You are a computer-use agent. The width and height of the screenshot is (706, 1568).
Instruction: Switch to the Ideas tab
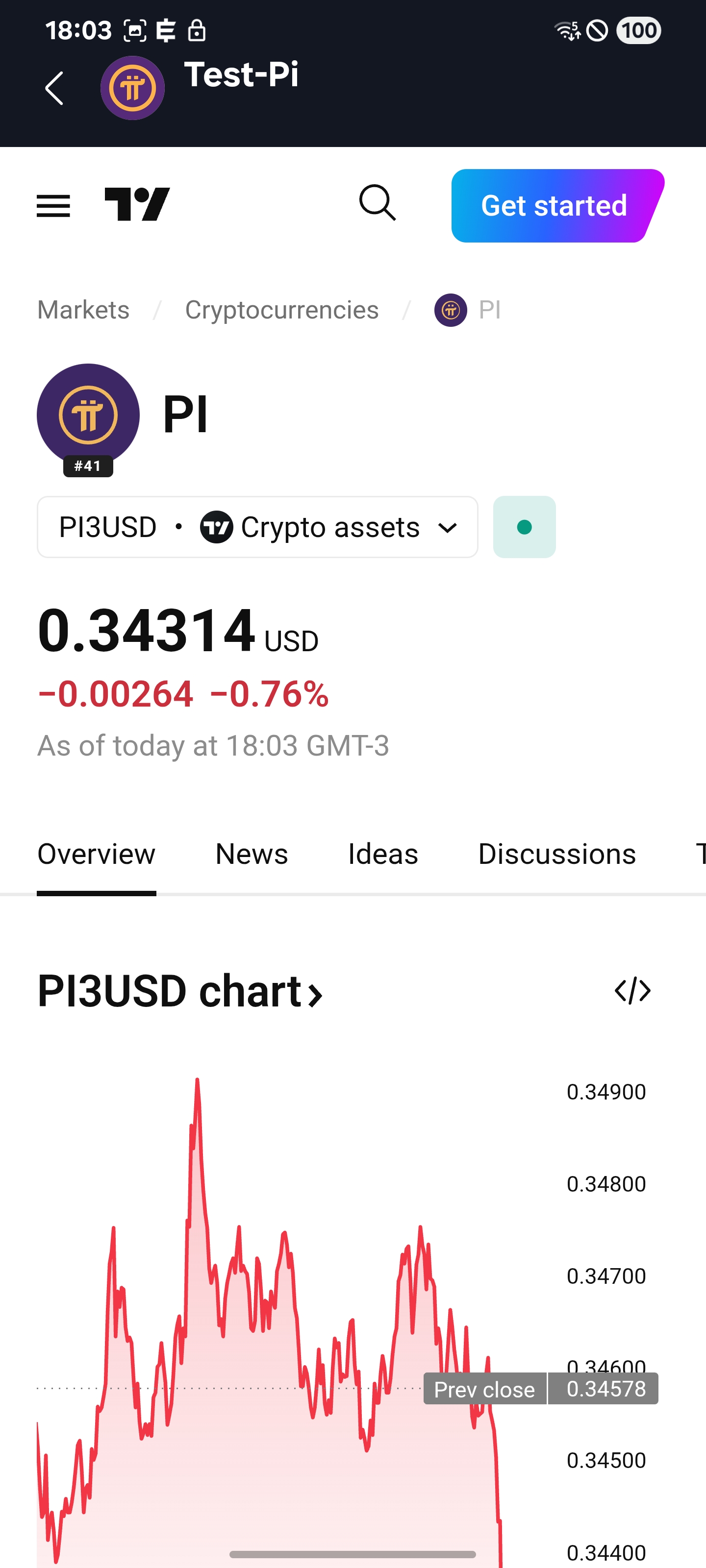[x=382, y=854]
